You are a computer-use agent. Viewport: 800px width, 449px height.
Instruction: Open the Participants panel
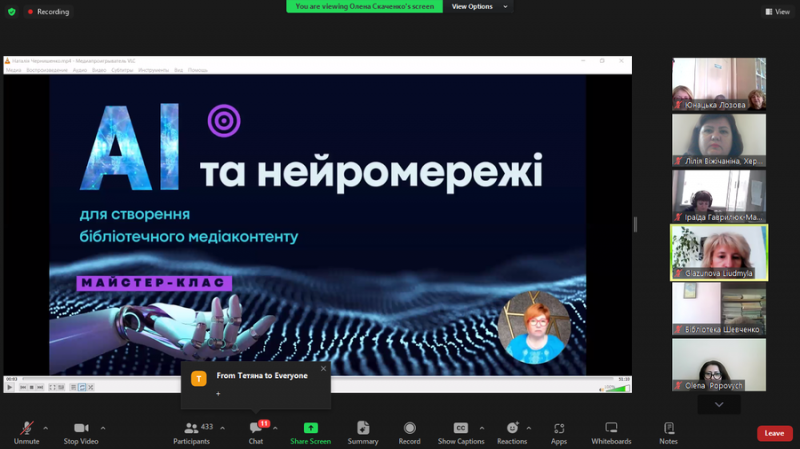click(192, 433)
